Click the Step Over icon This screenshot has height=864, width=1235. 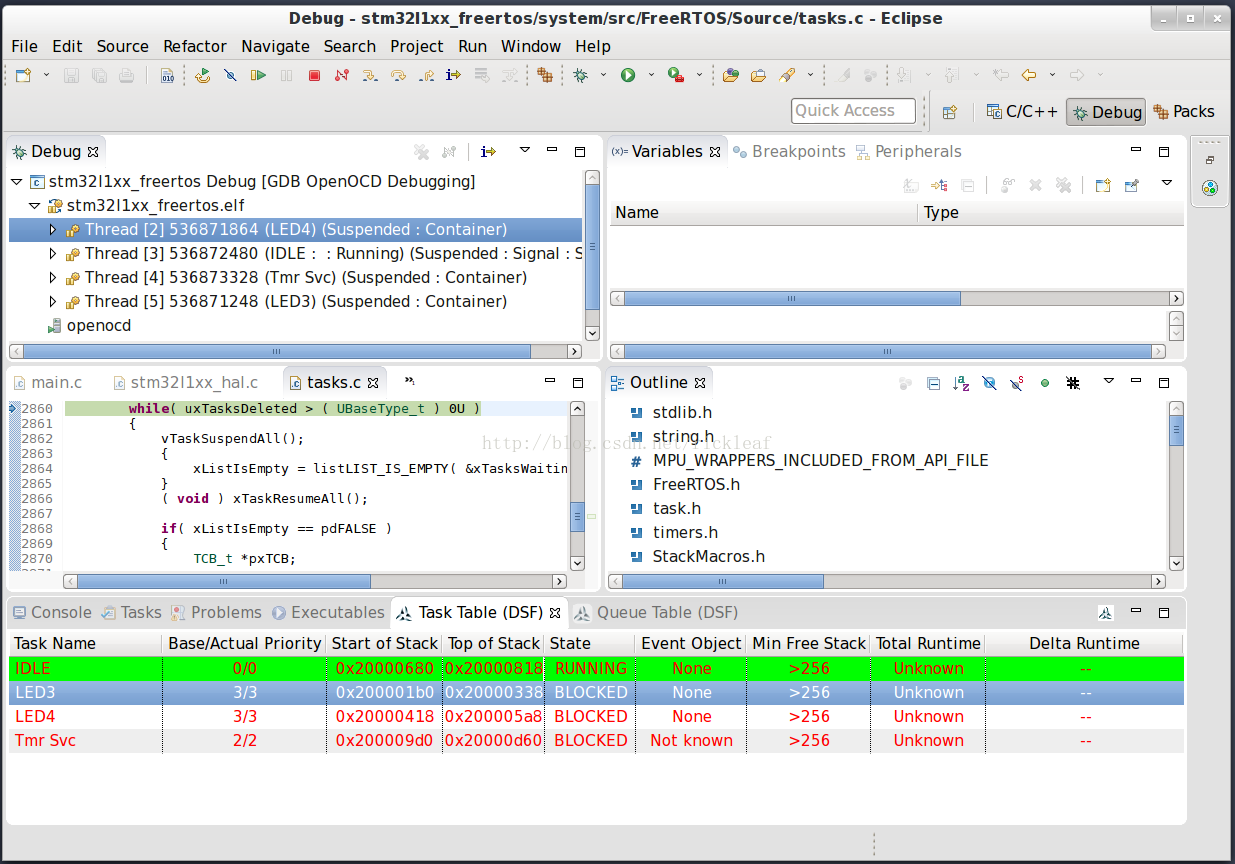click(x=397, y=75)
